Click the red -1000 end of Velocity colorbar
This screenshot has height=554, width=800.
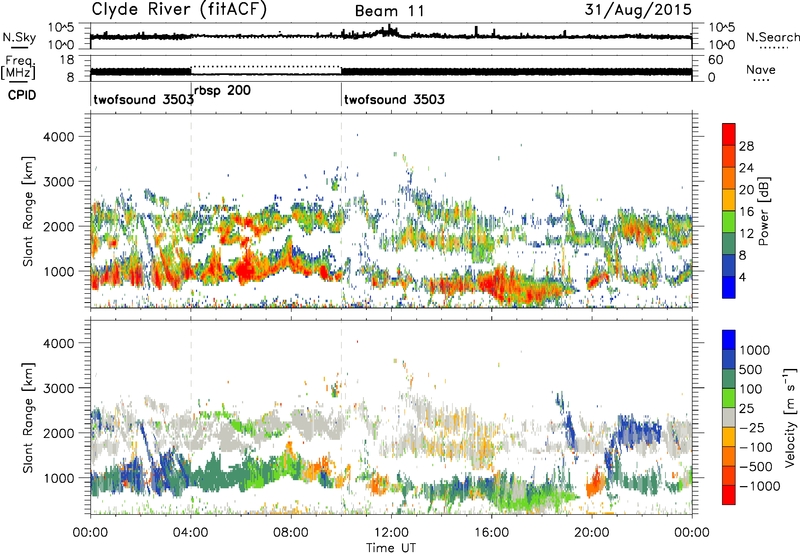[x=729, y=495]
